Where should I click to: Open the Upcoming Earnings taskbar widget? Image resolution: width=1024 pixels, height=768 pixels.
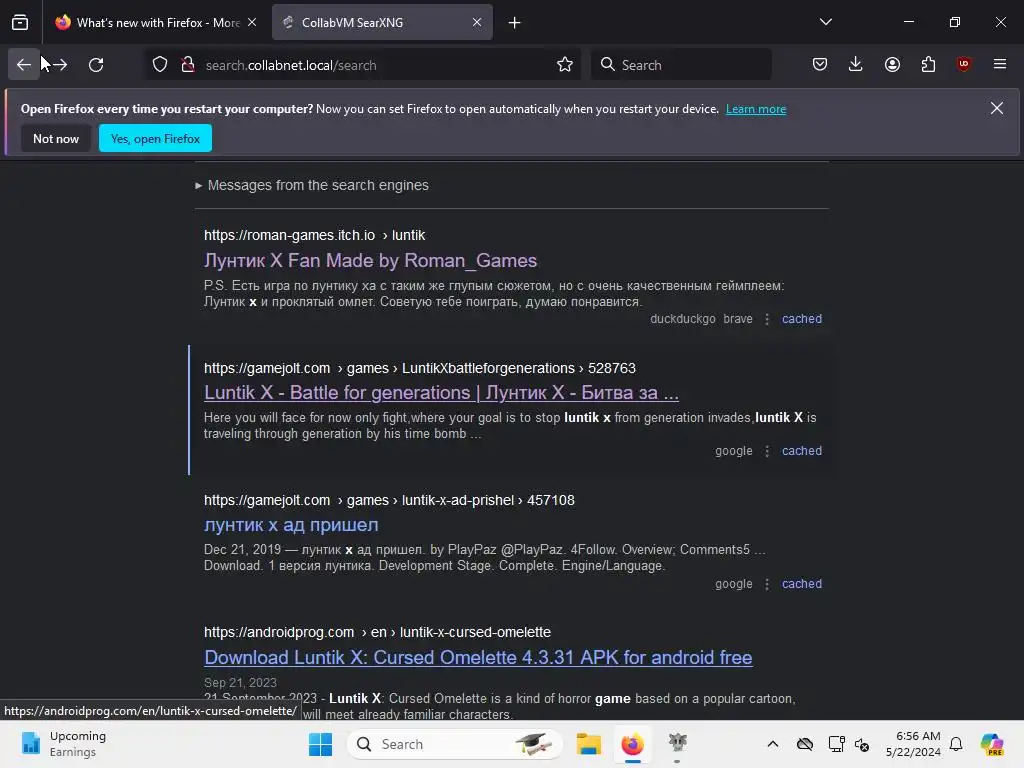click(63, 744)
